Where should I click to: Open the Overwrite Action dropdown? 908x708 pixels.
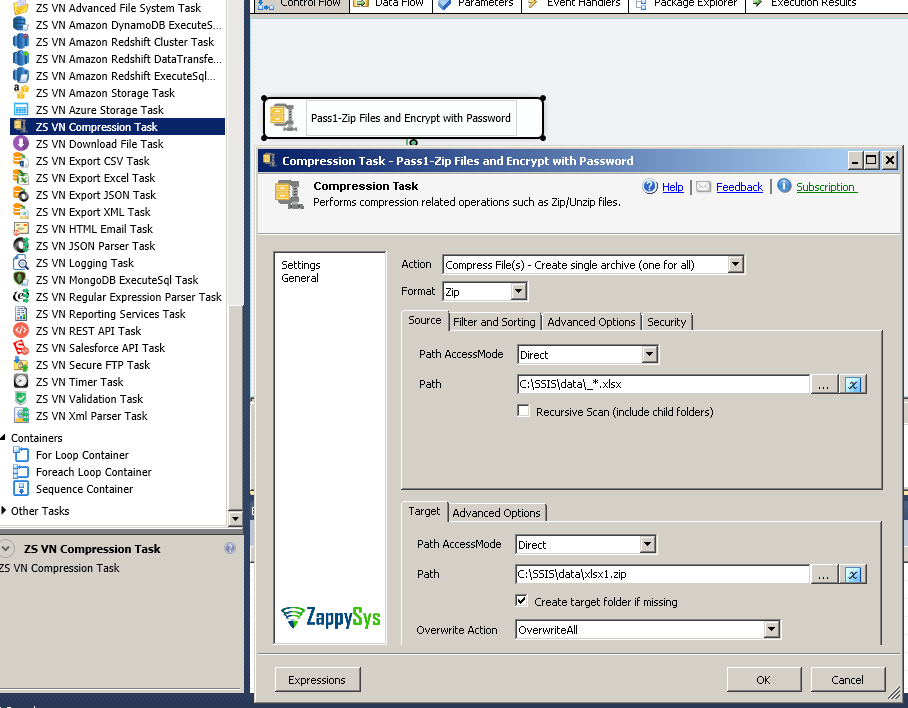tap(771, 629)
